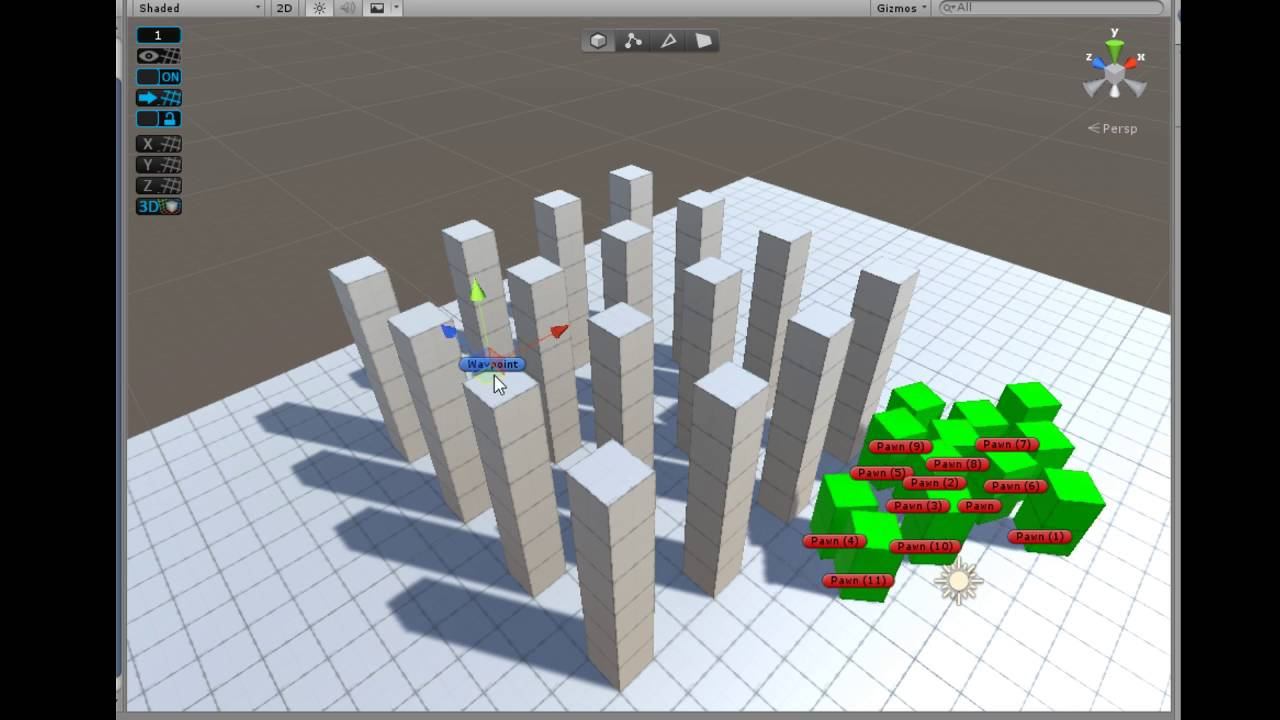Toggle skybox and effects image icon
The height and width of the screenshot is (720, 1280).
(377, 8)
